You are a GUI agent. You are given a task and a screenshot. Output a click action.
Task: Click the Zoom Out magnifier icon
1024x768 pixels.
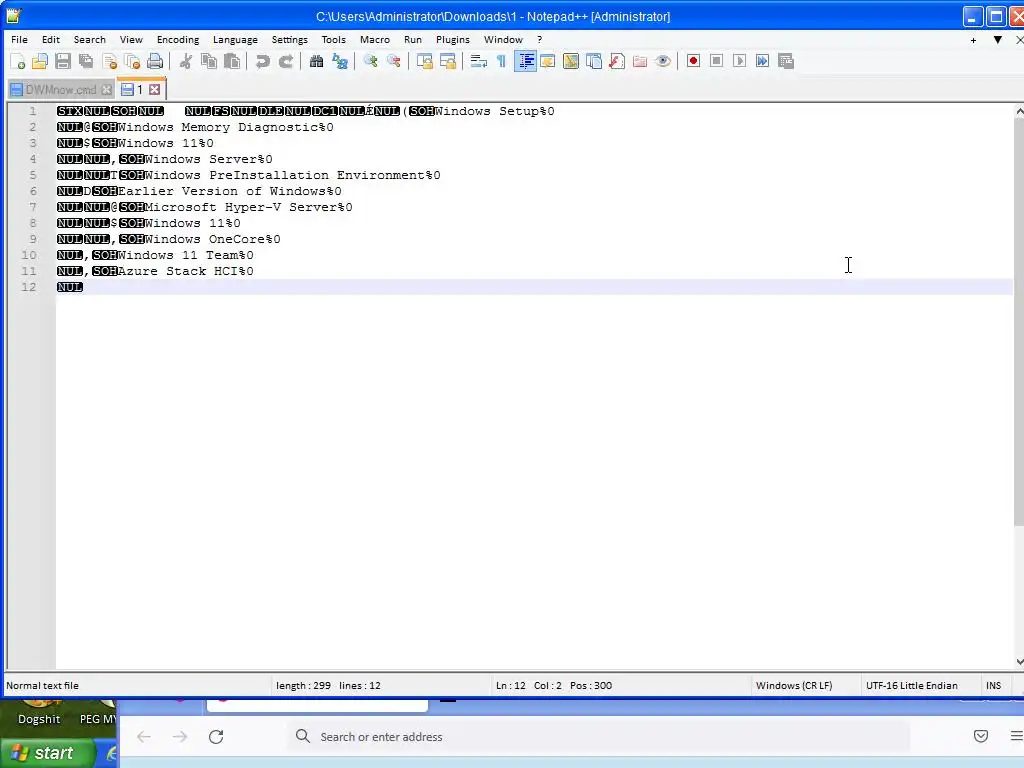pos(394,61)
